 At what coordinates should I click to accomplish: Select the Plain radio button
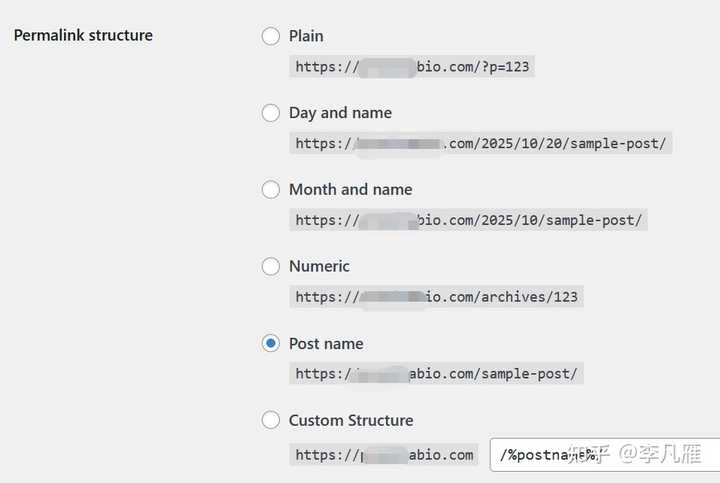270,36
